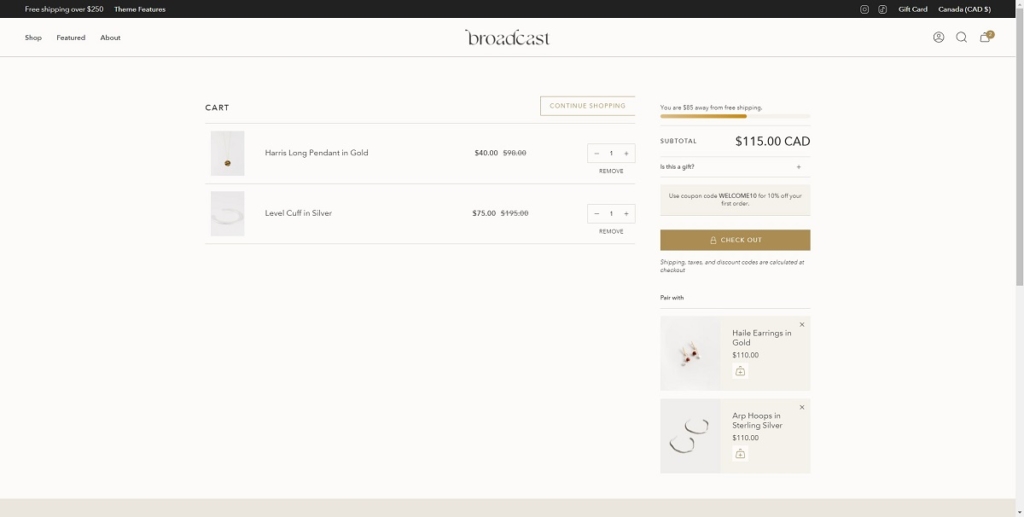The image size is (1024, 517).
Task: Click the free shipping progress bar
Action: pyautogui.click(x=735, y=116)
